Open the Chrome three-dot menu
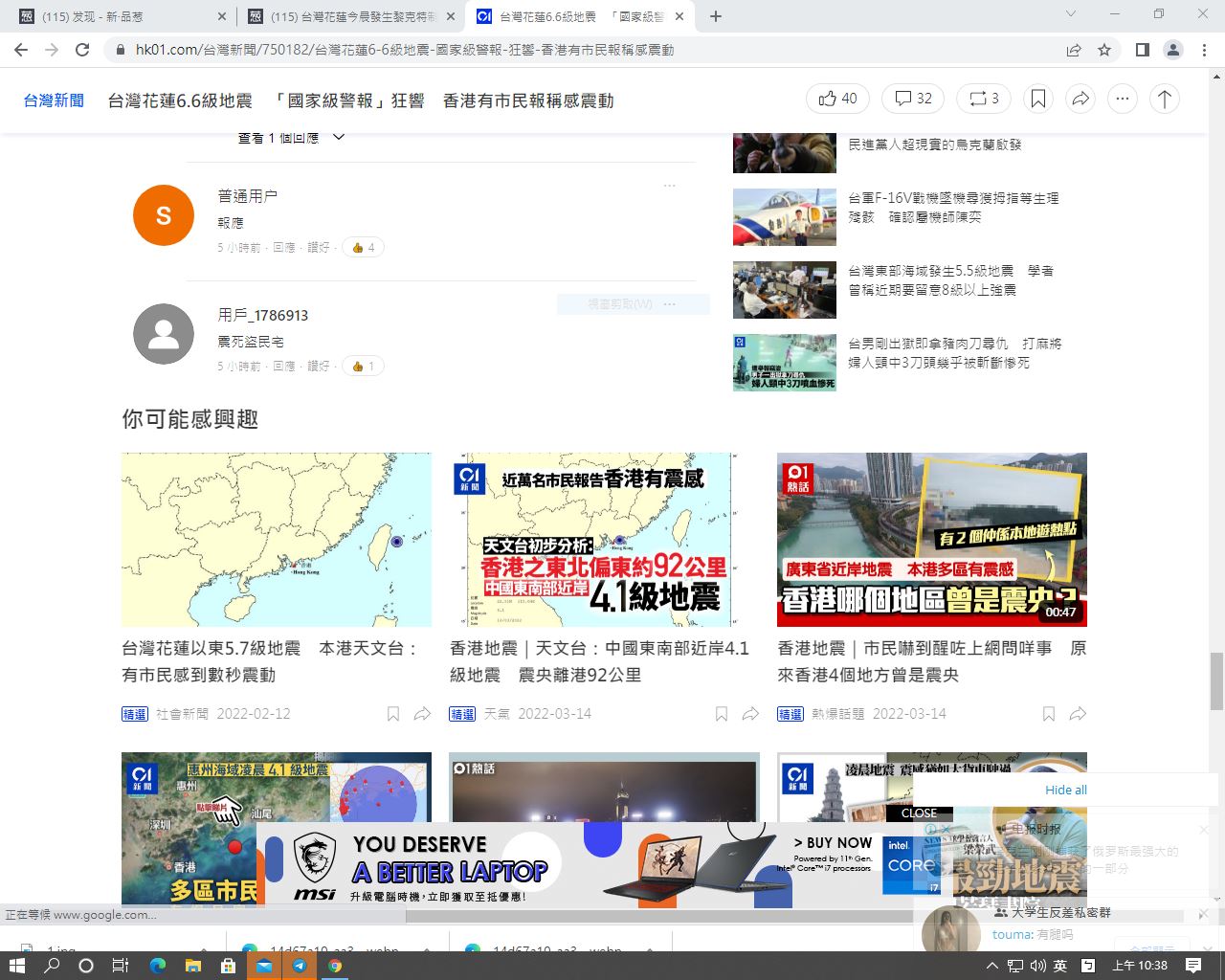Screen dimensions: 1225x980 [1204, 50]
